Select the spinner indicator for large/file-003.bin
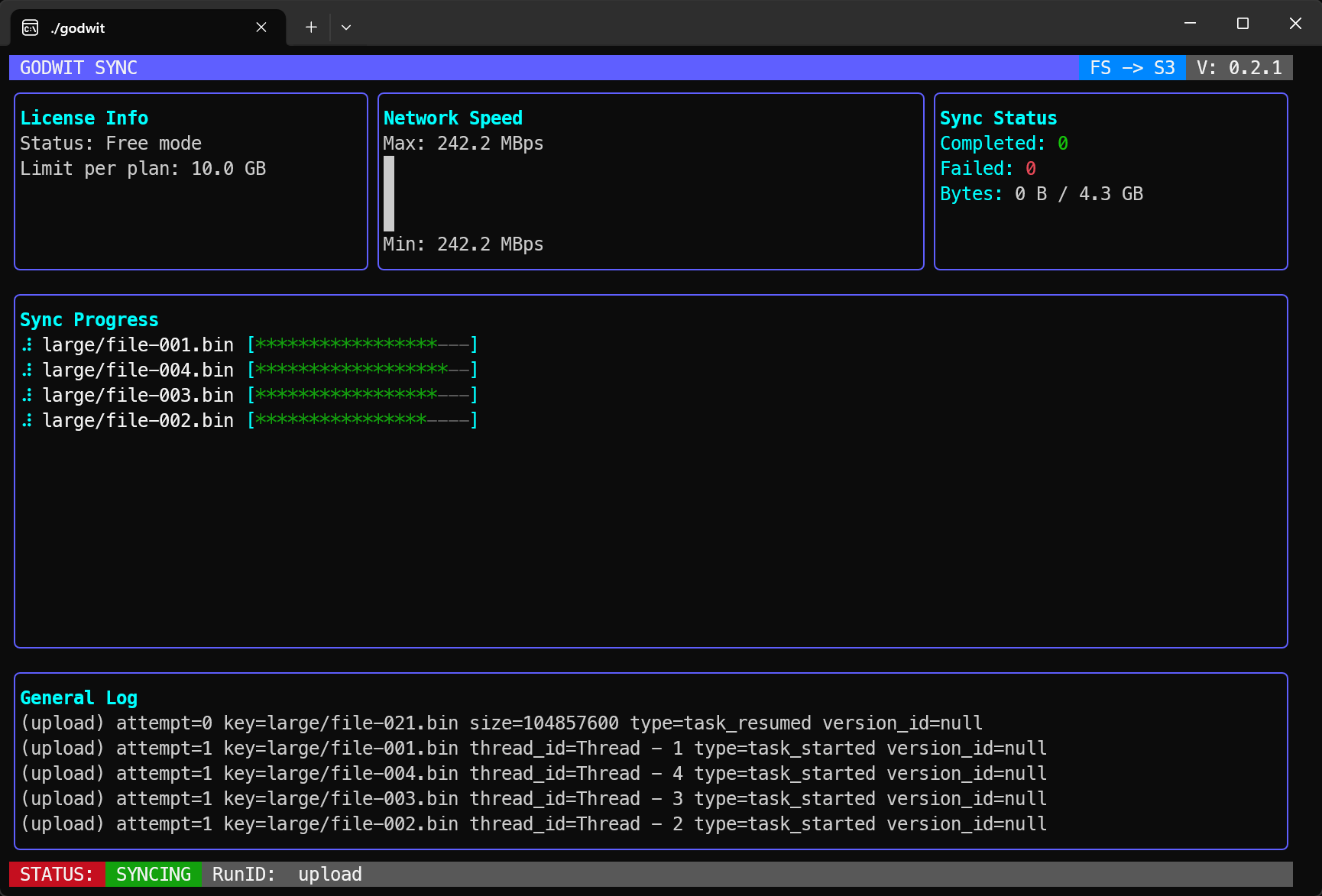This screenshot has width=1322, height=896. [28, 395]
